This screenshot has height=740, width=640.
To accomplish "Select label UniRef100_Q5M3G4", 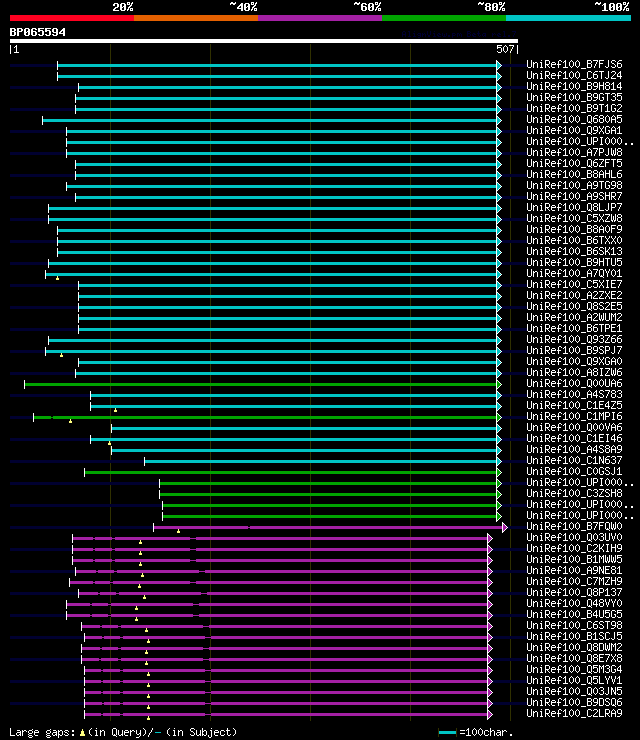I will coord(574,669).
